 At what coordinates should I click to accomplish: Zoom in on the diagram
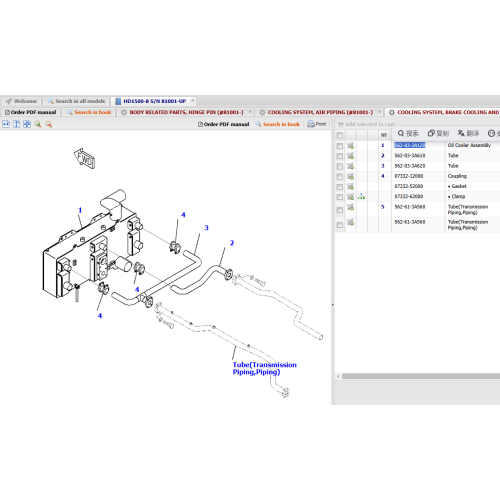pyautogui.click(x=38, y=124)
